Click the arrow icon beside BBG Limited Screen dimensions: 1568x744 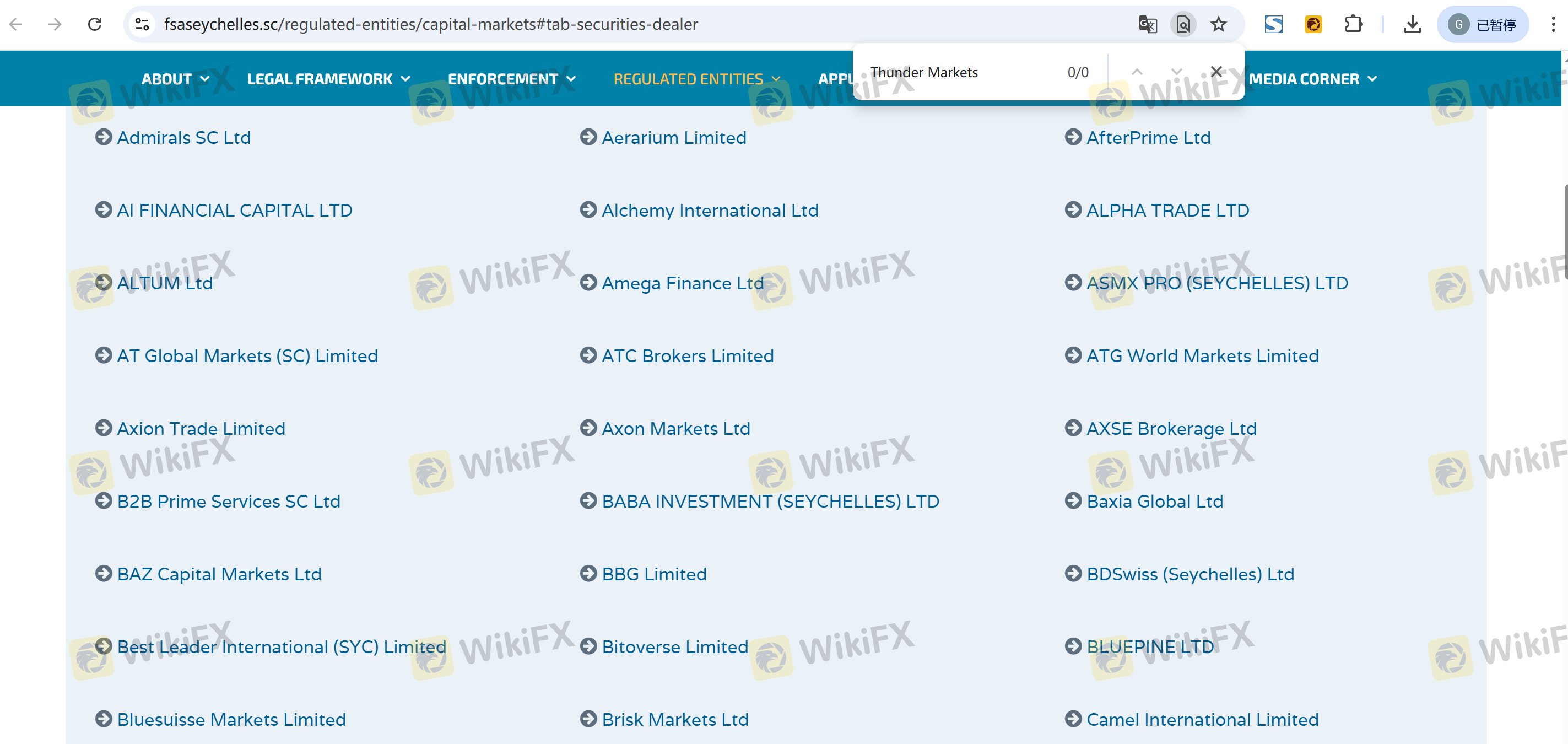pyautogui.click(x=588, y=574)
